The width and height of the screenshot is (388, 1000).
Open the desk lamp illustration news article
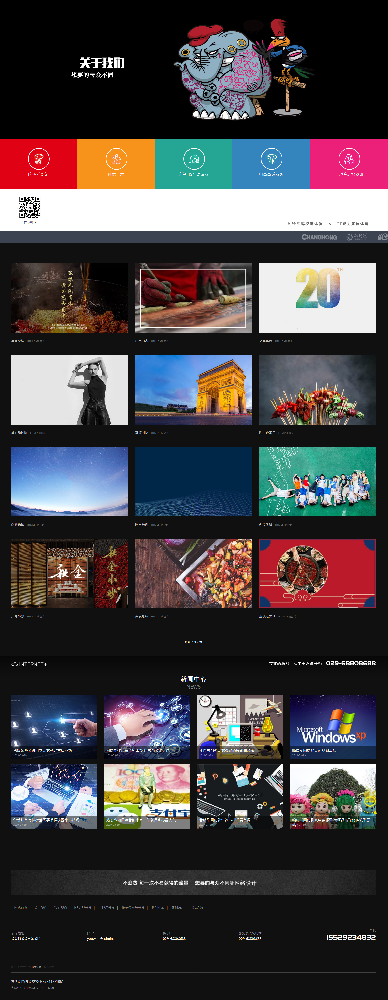click(240, 727)
